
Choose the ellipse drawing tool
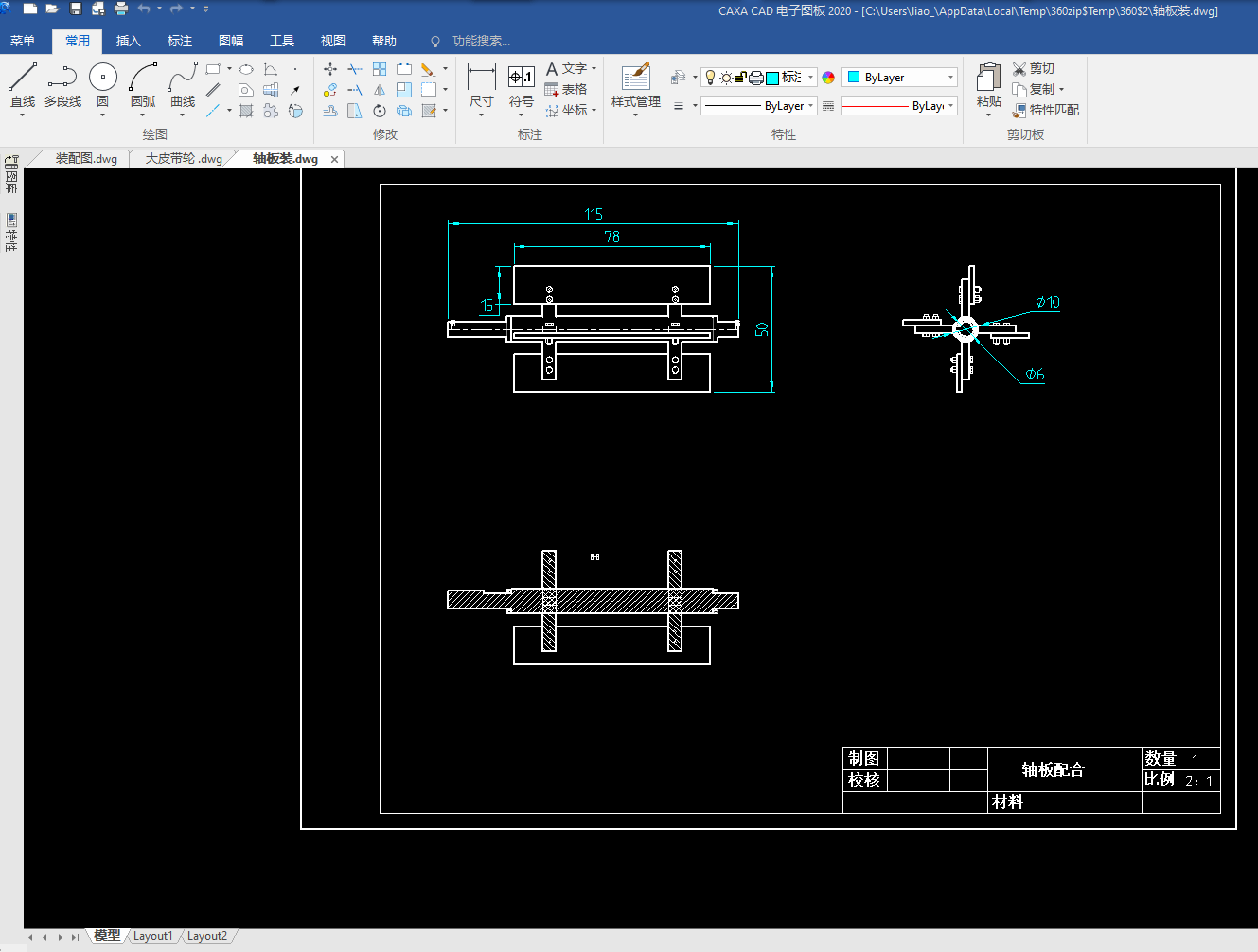[x=246, y=69]
